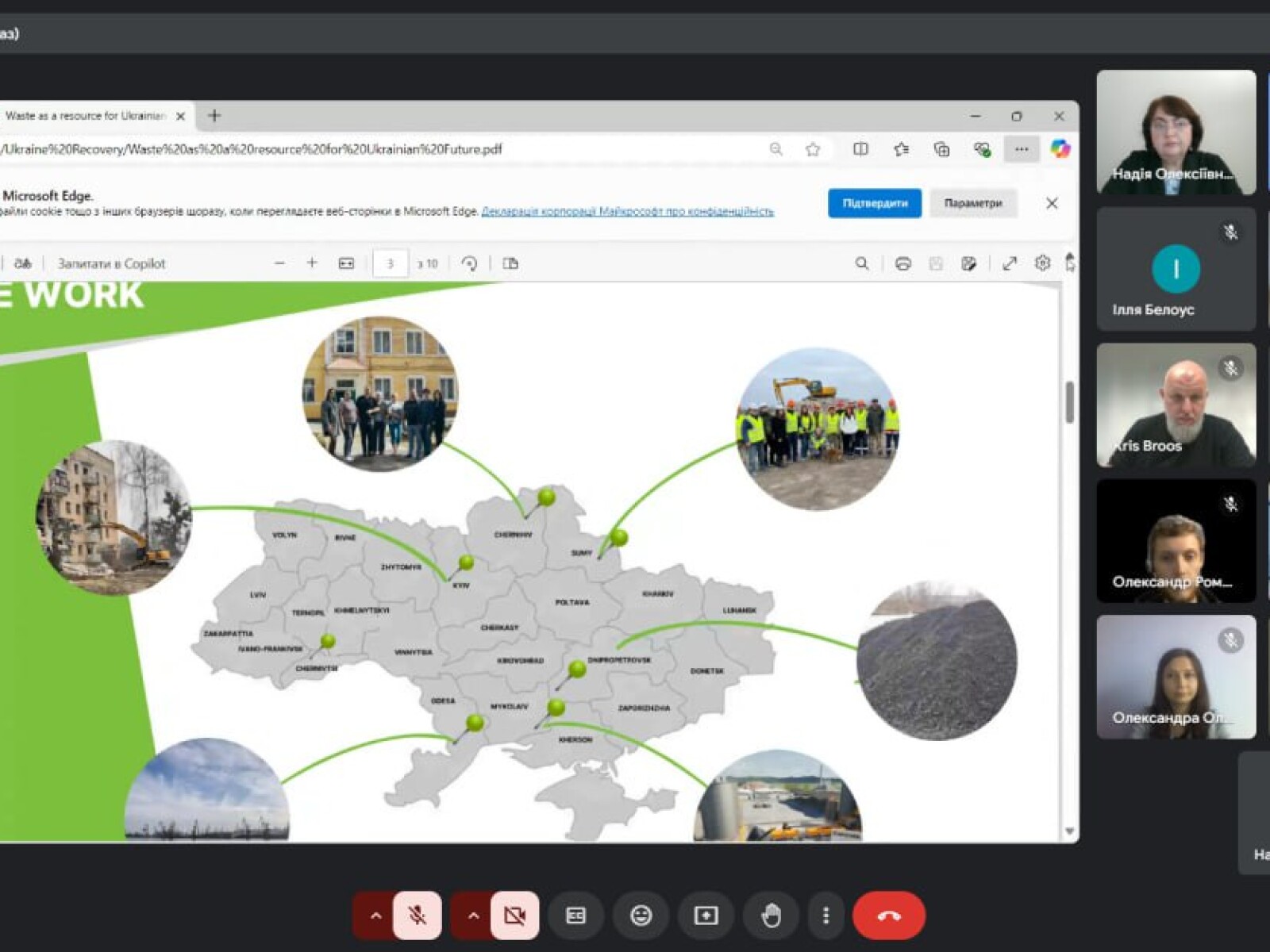Select the 'Waste as a resource for Ukrainian' tab
This screenshot has width=1270, height=952.
[87, 116]
